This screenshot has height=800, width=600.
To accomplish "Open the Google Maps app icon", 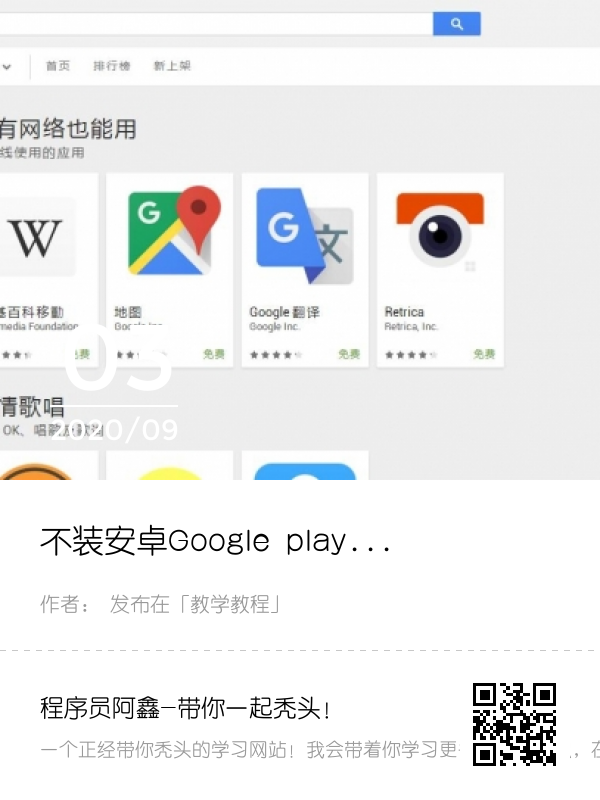I will pos(174,231).
